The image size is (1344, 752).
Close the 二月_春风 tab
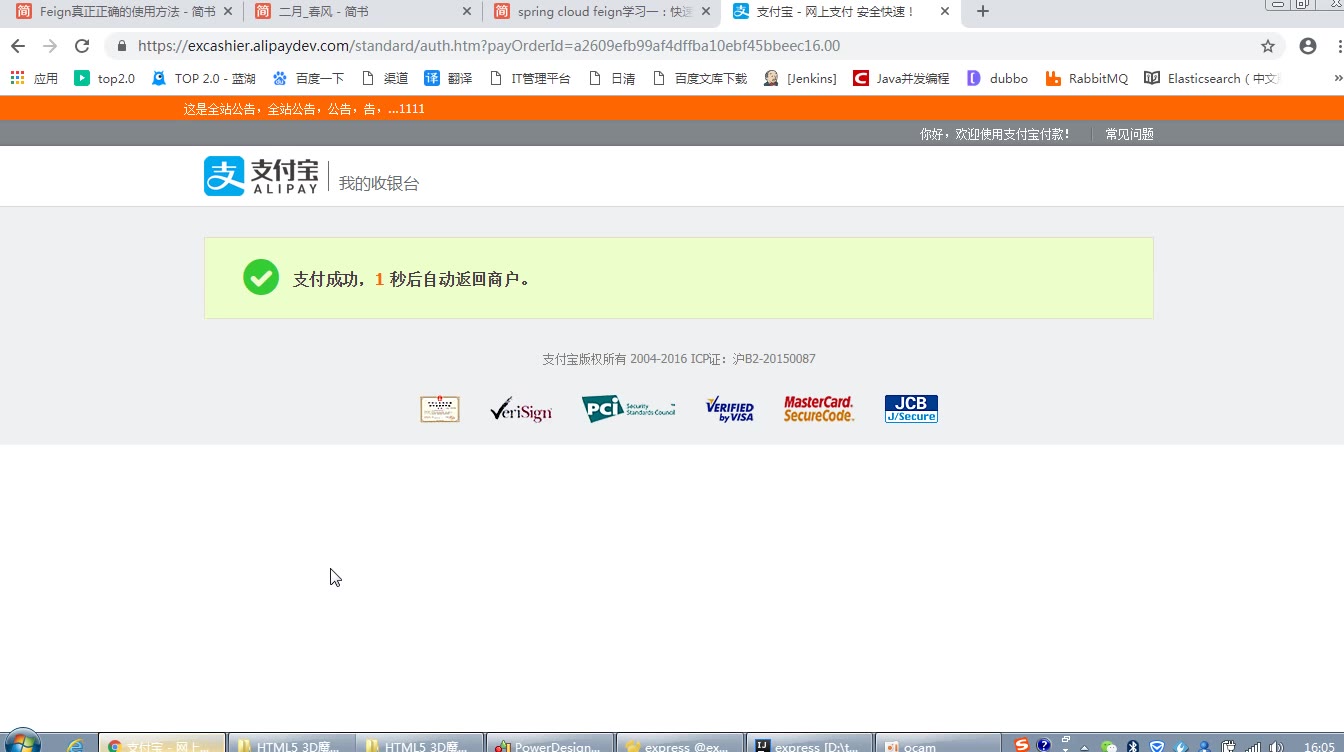pos(466,12)
